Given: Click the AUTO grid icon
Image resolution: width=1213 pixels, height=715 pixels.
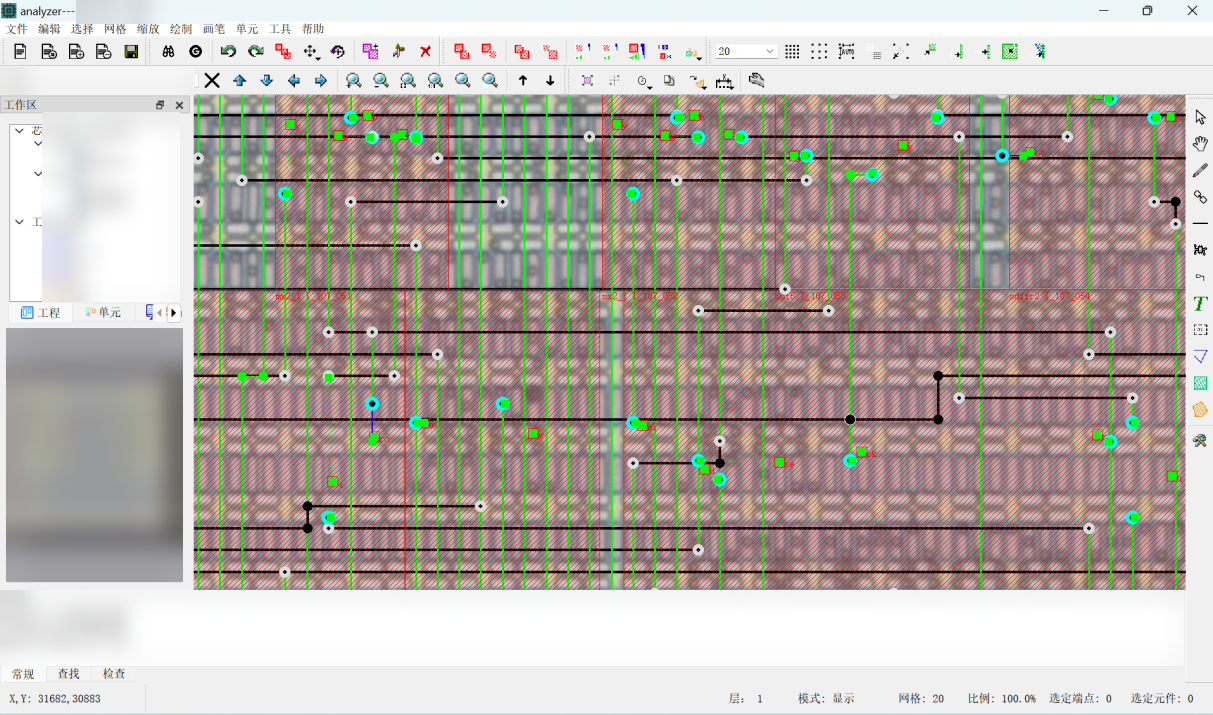Looking at the screenshot, I should (x=847, y=51).
